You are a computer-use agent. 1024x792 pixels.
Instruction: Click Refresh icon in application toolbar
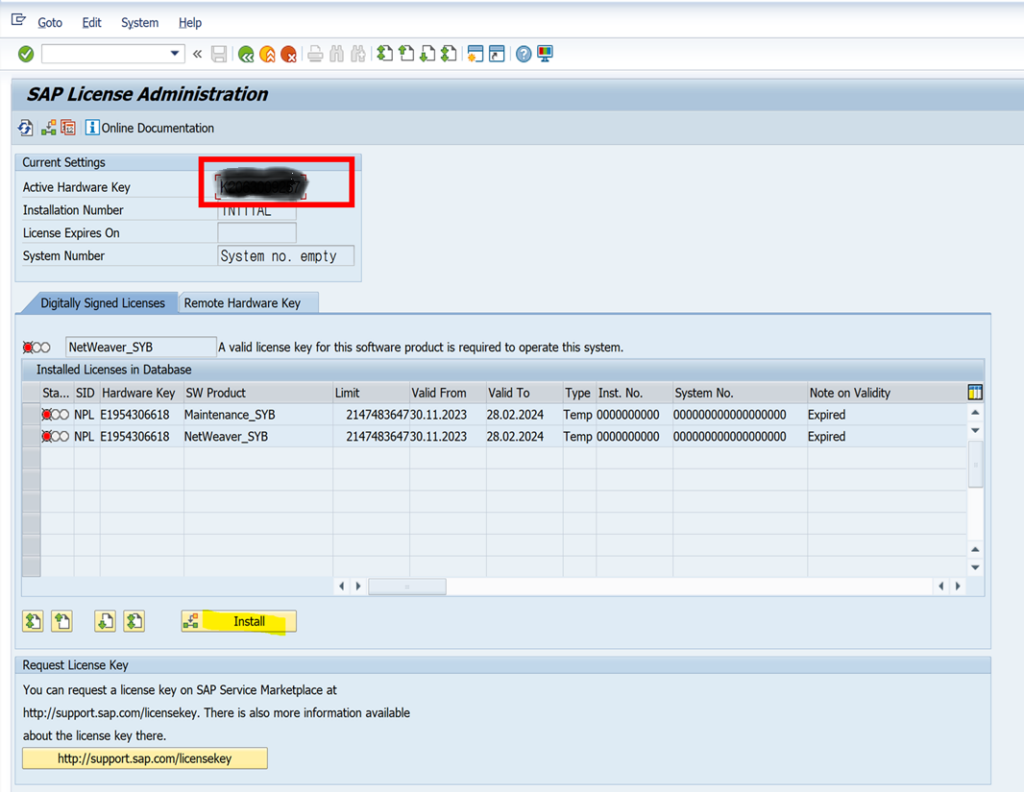[x=25, y=128]
